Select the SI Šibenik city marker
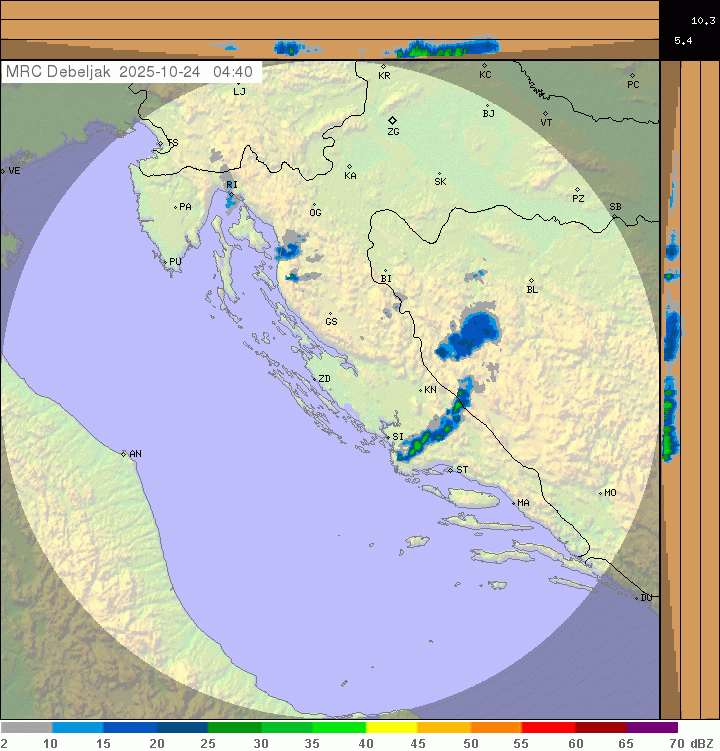The height and width of the screenshot is (751, 720). coord(387,436)
